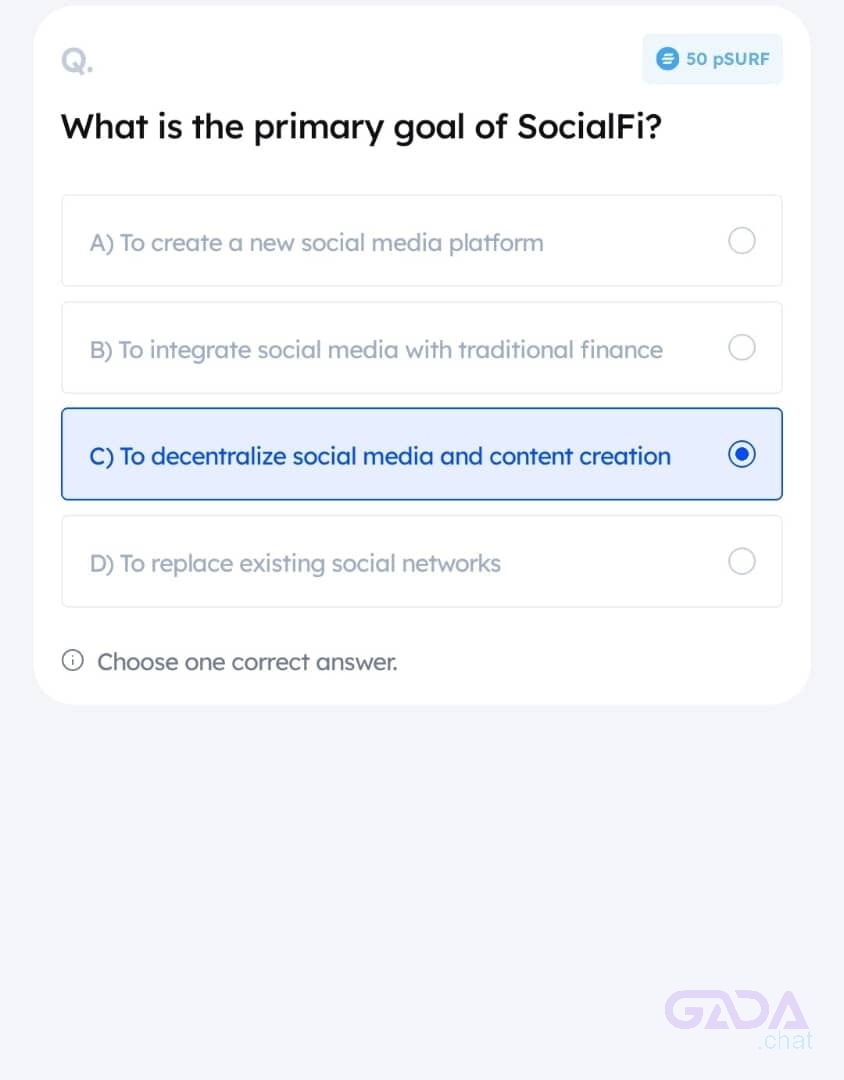Select radio button for option A

tap(741, 241)
